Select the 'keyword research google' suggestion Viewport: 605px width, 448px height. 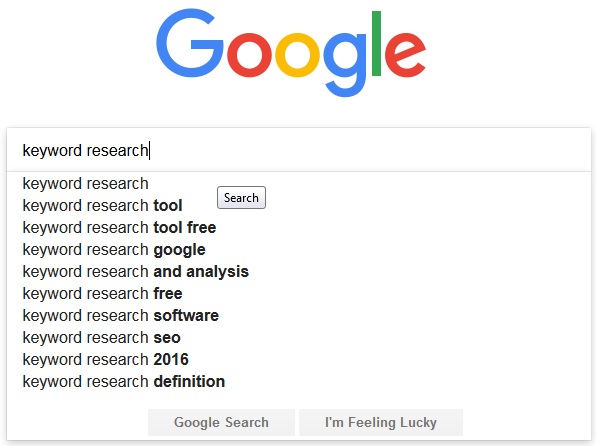(x=114, y=249)
